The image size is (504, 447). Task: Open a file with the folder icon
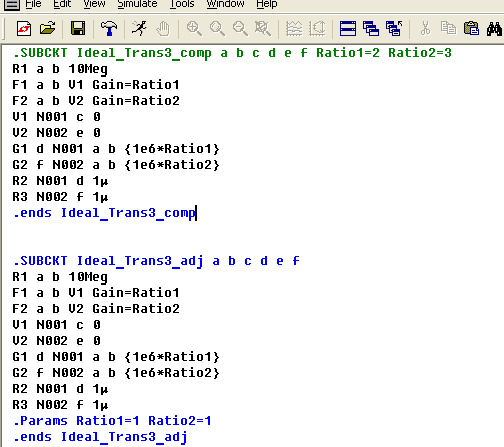click(x=47, y=29)
